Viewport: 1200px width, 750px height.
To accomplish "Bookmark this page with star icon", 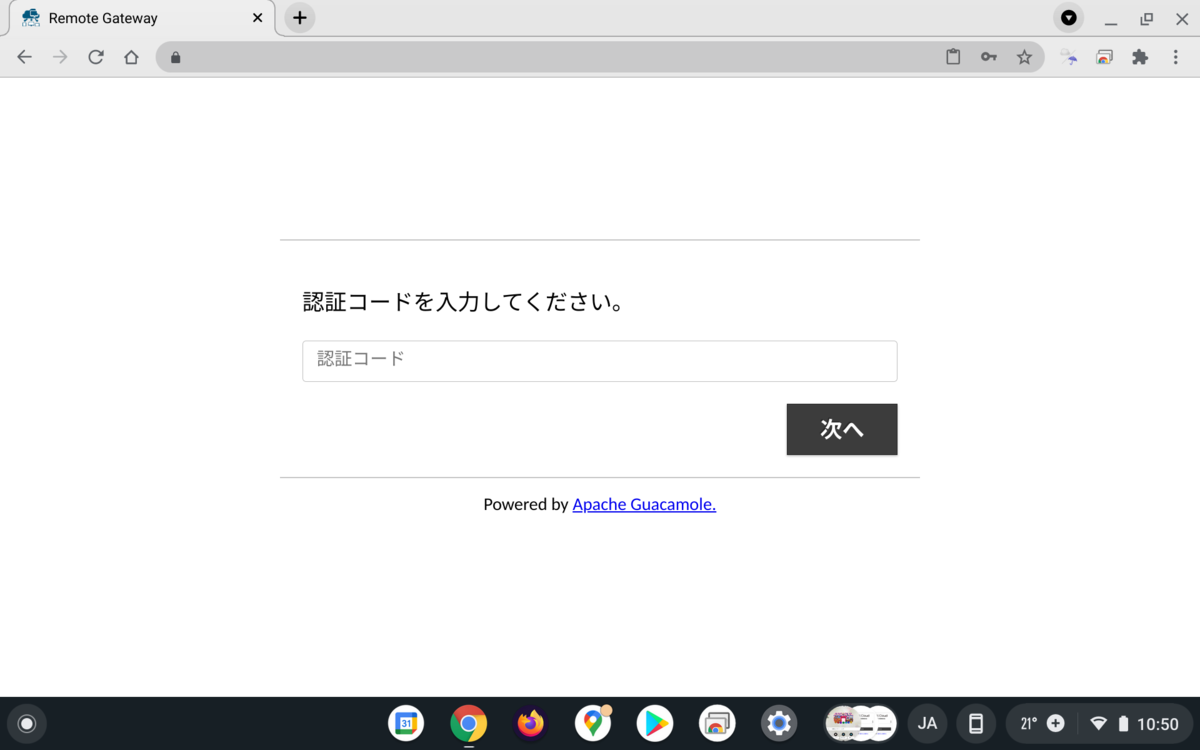I will point(1024,57).
